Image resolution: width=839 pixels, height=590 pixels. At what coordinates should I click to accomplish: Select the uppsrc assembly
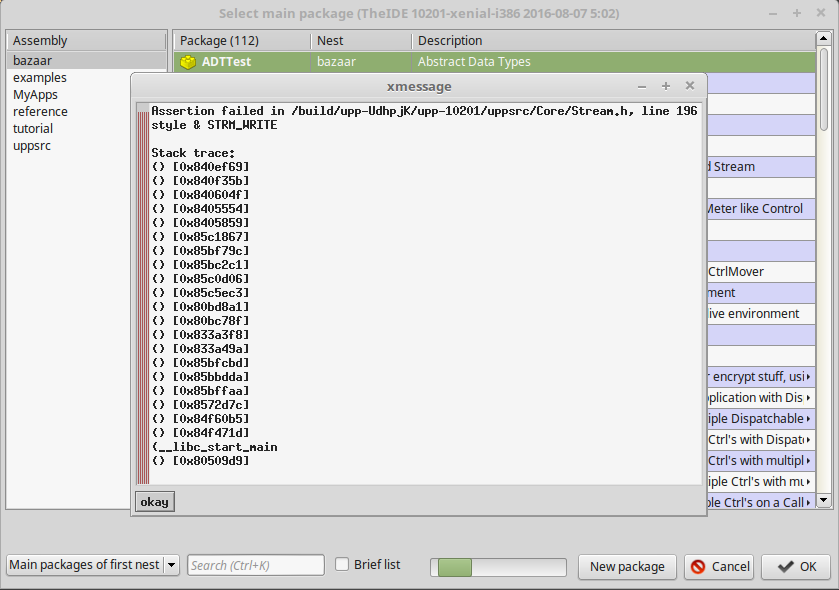[32, 146]
